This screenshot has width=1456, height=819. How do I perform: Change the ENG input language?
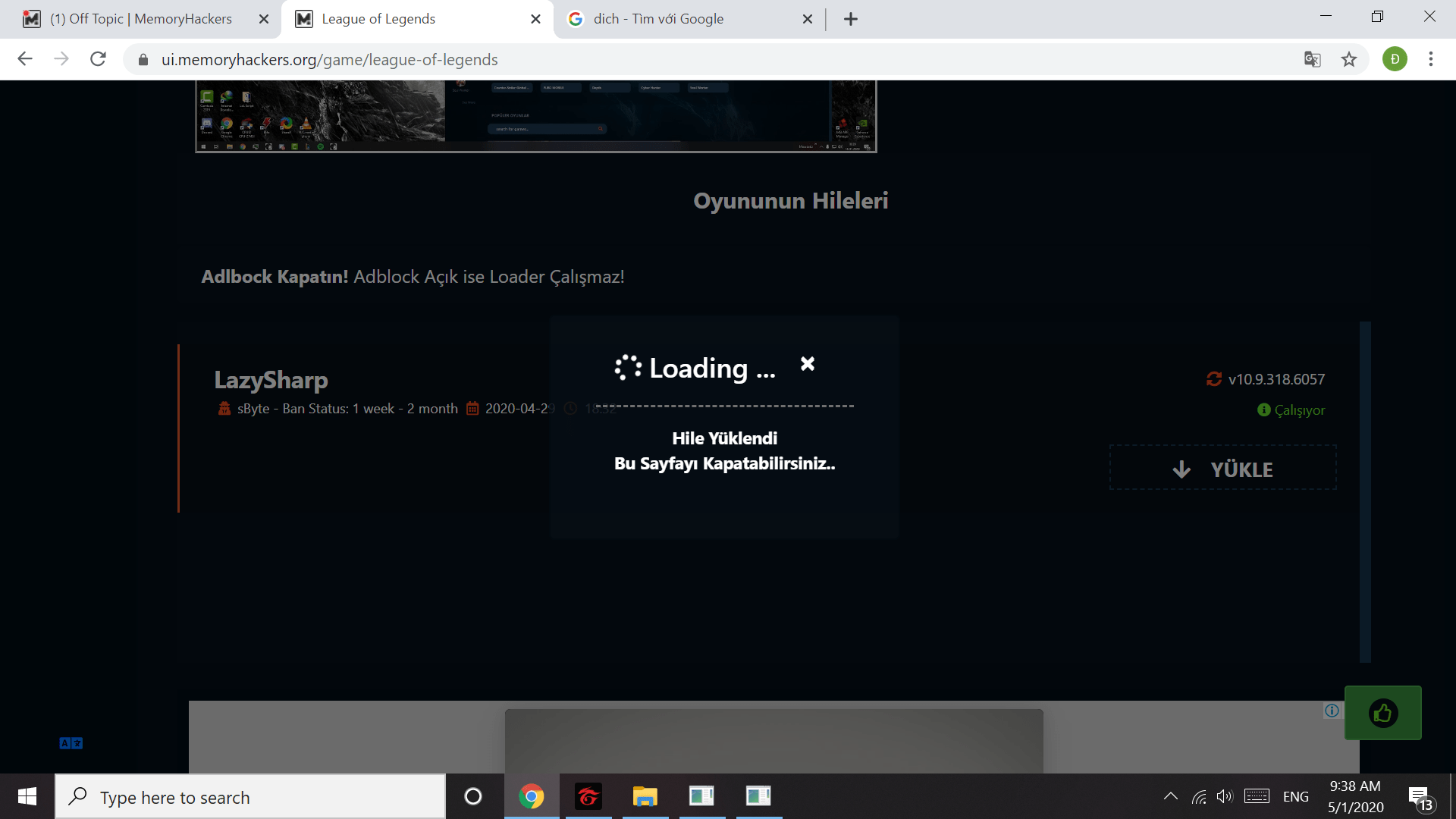click(1296, 797)
